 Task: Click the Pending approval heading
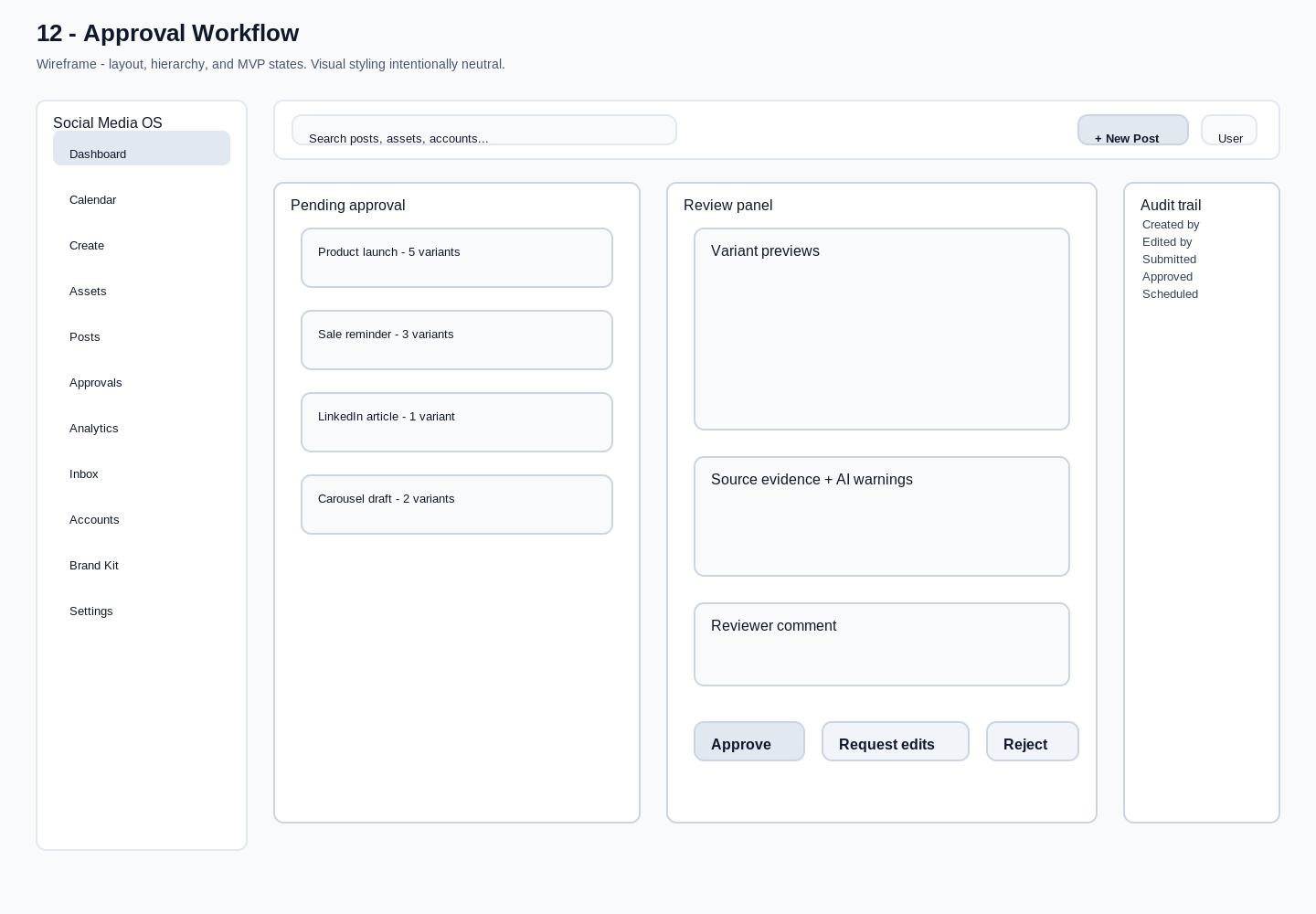pos(347,206)
